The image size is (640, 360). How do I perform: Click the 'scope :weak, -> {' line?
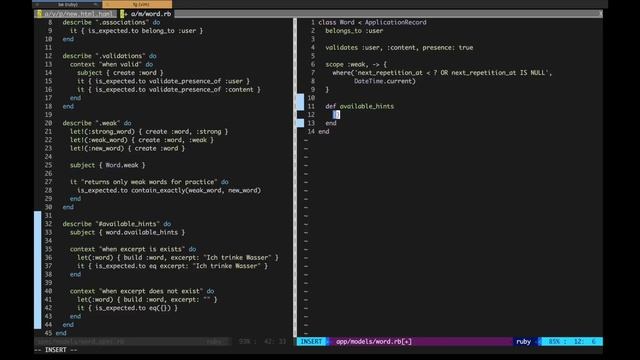[x=356, y=64]
